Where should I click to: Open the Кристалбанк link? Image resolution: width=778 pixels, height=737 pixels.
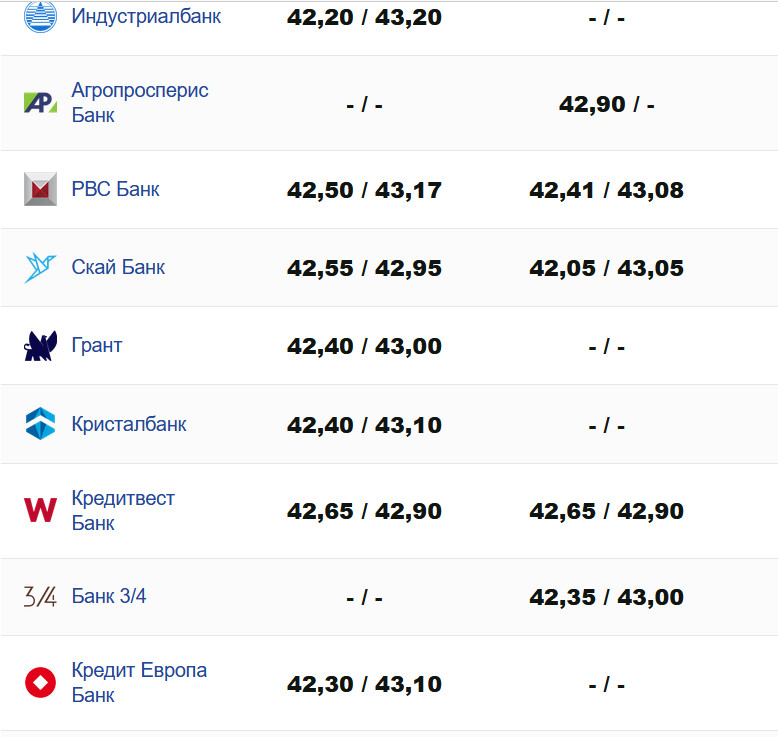pos(129,424)
